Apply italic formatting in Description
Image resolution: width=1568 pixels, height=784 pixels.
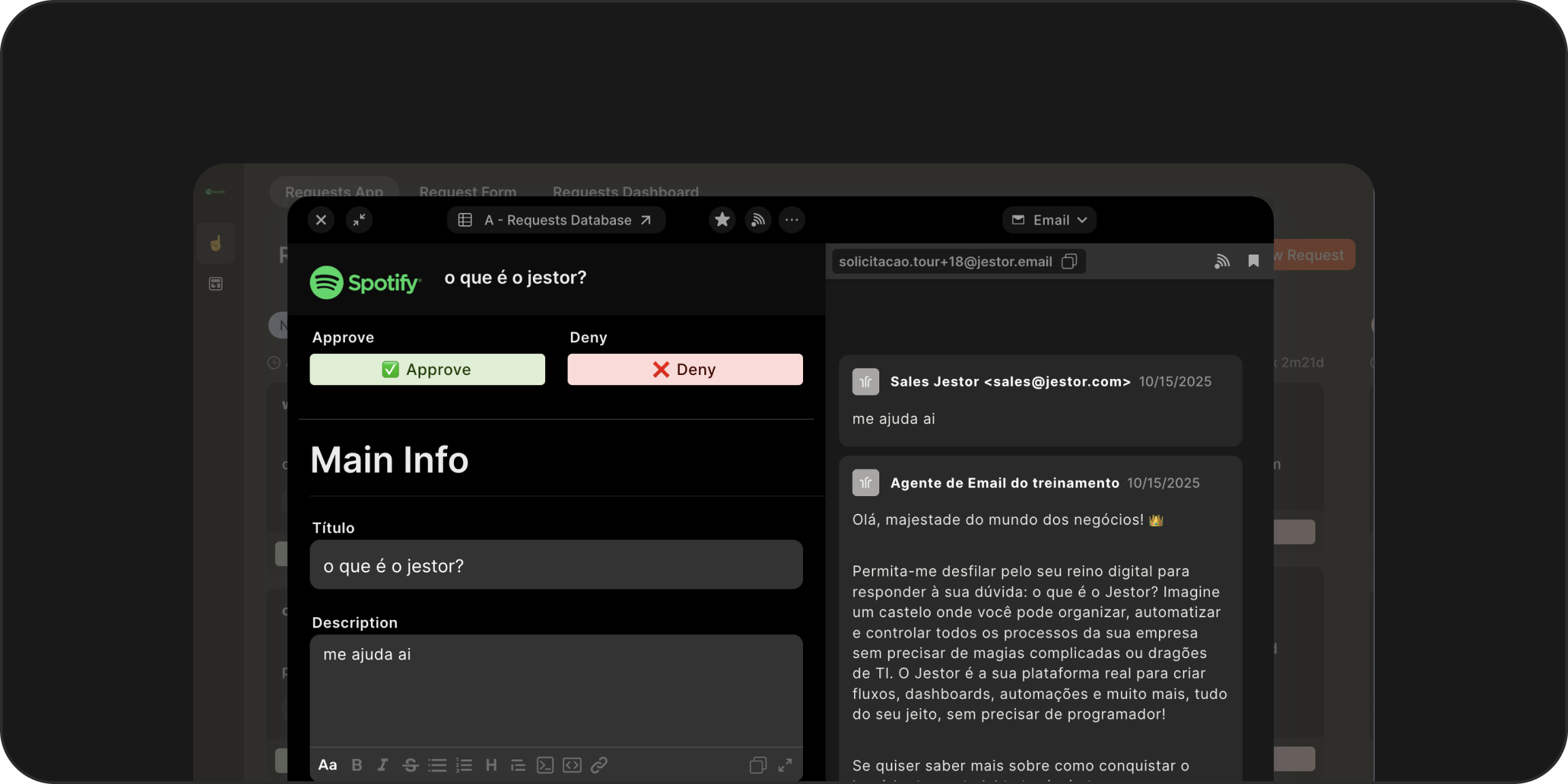[382, 764]
